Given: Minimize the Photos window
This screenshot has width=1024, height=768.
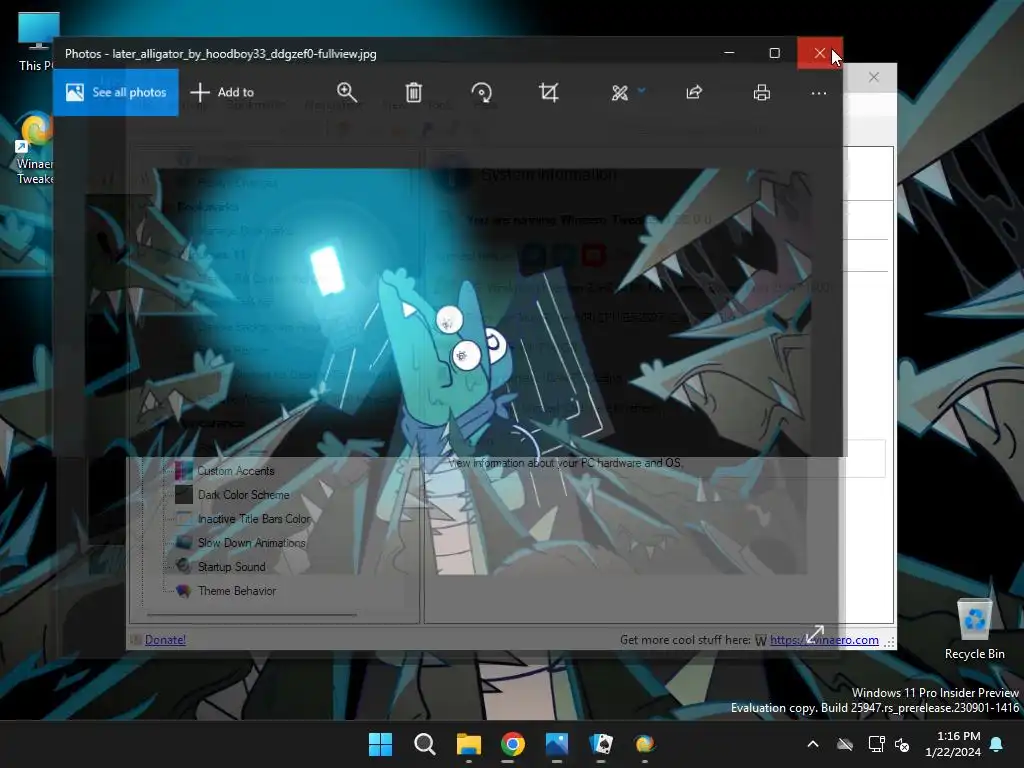Looking at the screenshot, I should (x=729, y=53).
